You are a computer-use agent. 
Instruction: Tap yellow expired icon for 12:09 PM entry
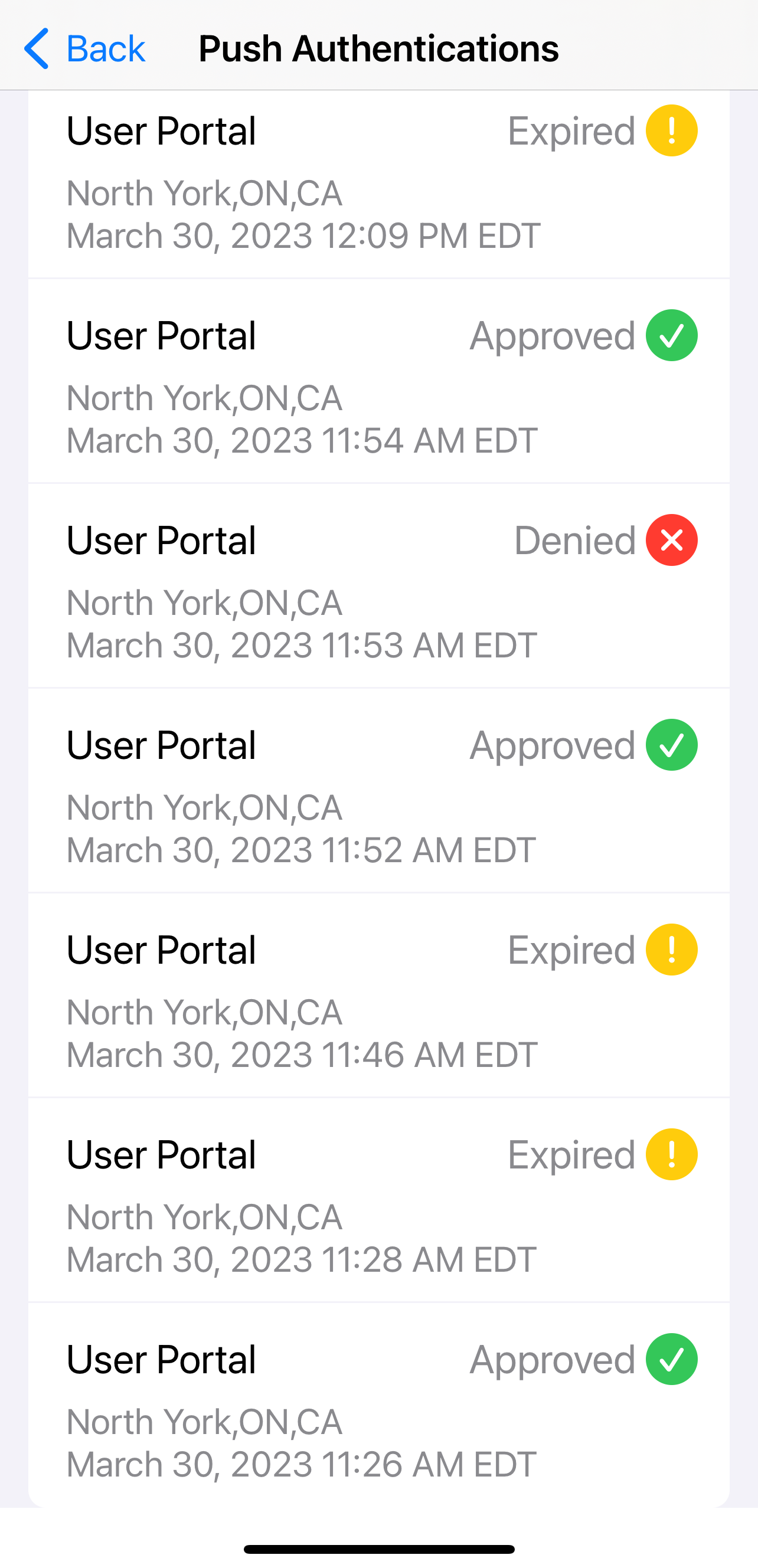tap(671, 131)
